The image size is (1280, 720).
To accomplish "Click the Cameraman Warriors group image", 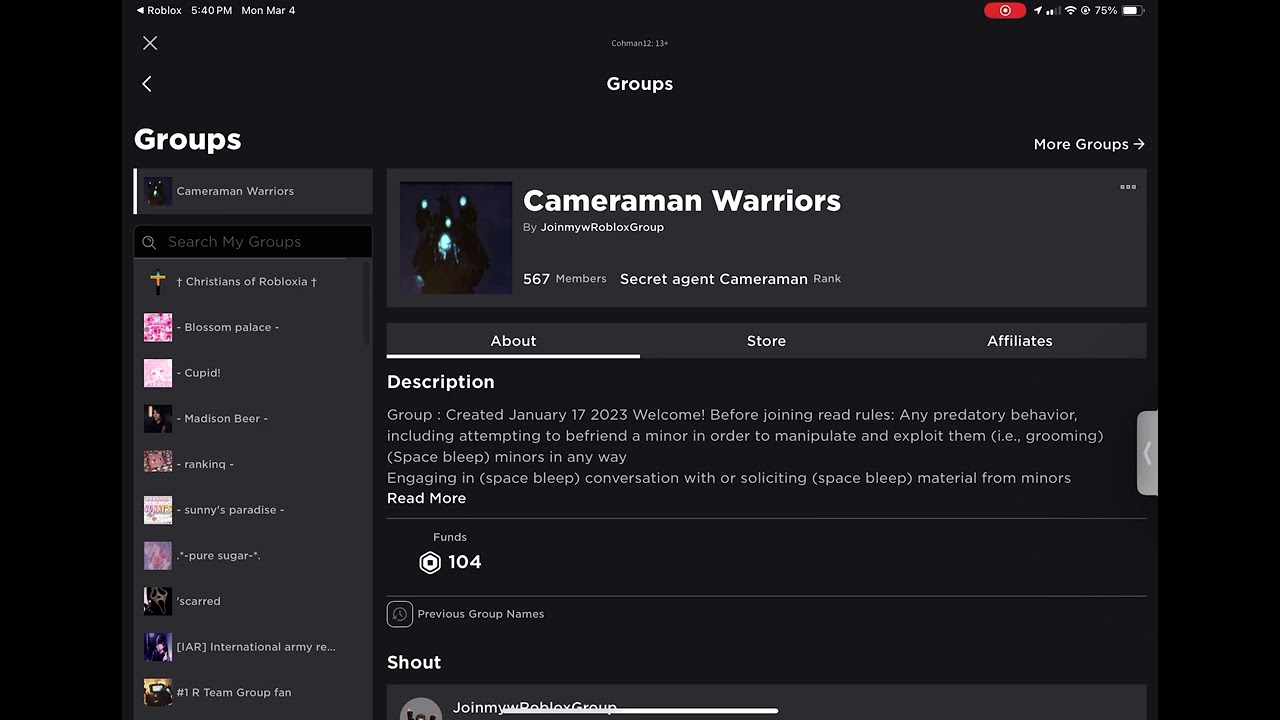I will [456, 238].
